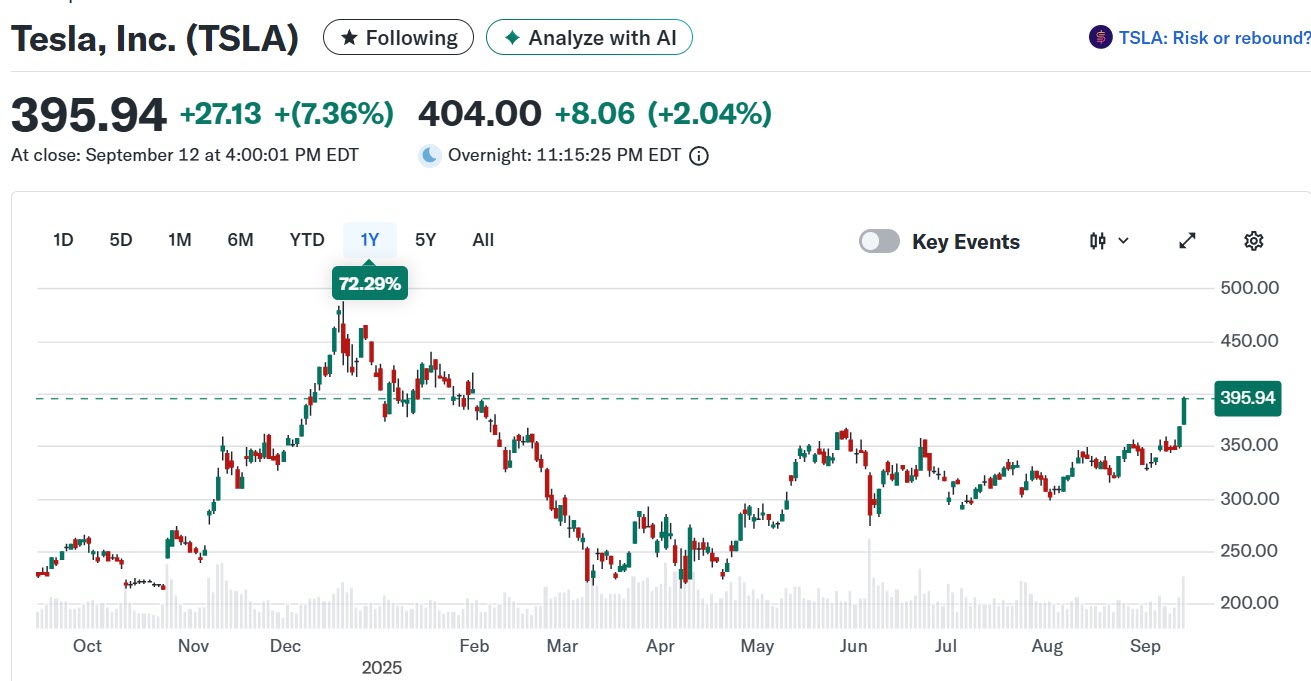Click the 300.00 axis label
The height and width of the screenshot is (681, 1311).
[1250, 498]
